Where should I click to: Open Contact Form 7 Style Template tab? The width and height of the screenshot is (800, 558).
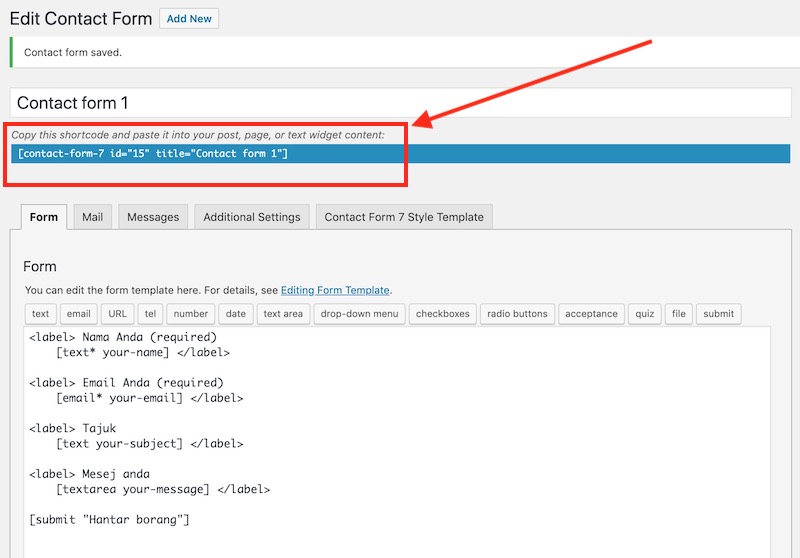[404, 217]
